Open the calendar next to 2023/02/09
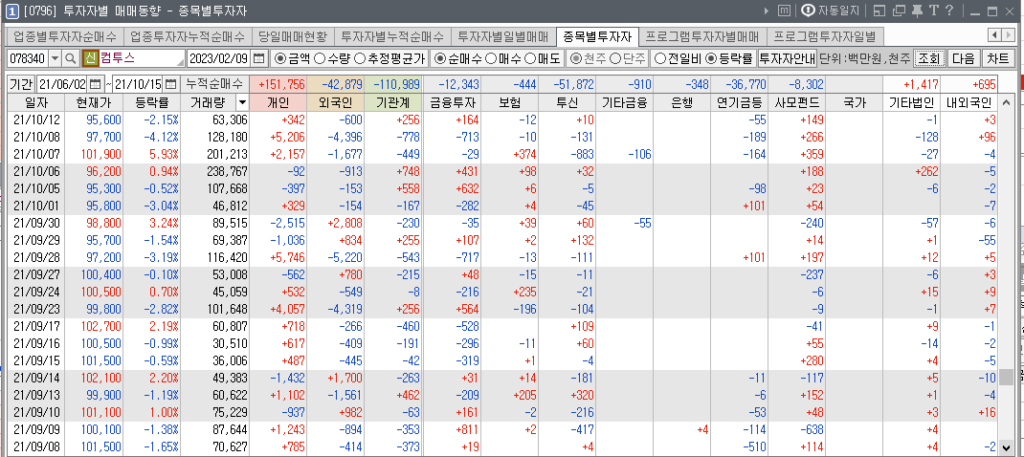Viewport: 1024px width, 457px height. [260, 59]
